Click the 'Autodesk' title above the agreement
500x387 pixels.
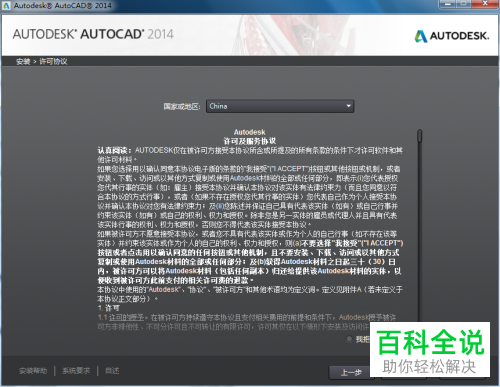(250, 132)
